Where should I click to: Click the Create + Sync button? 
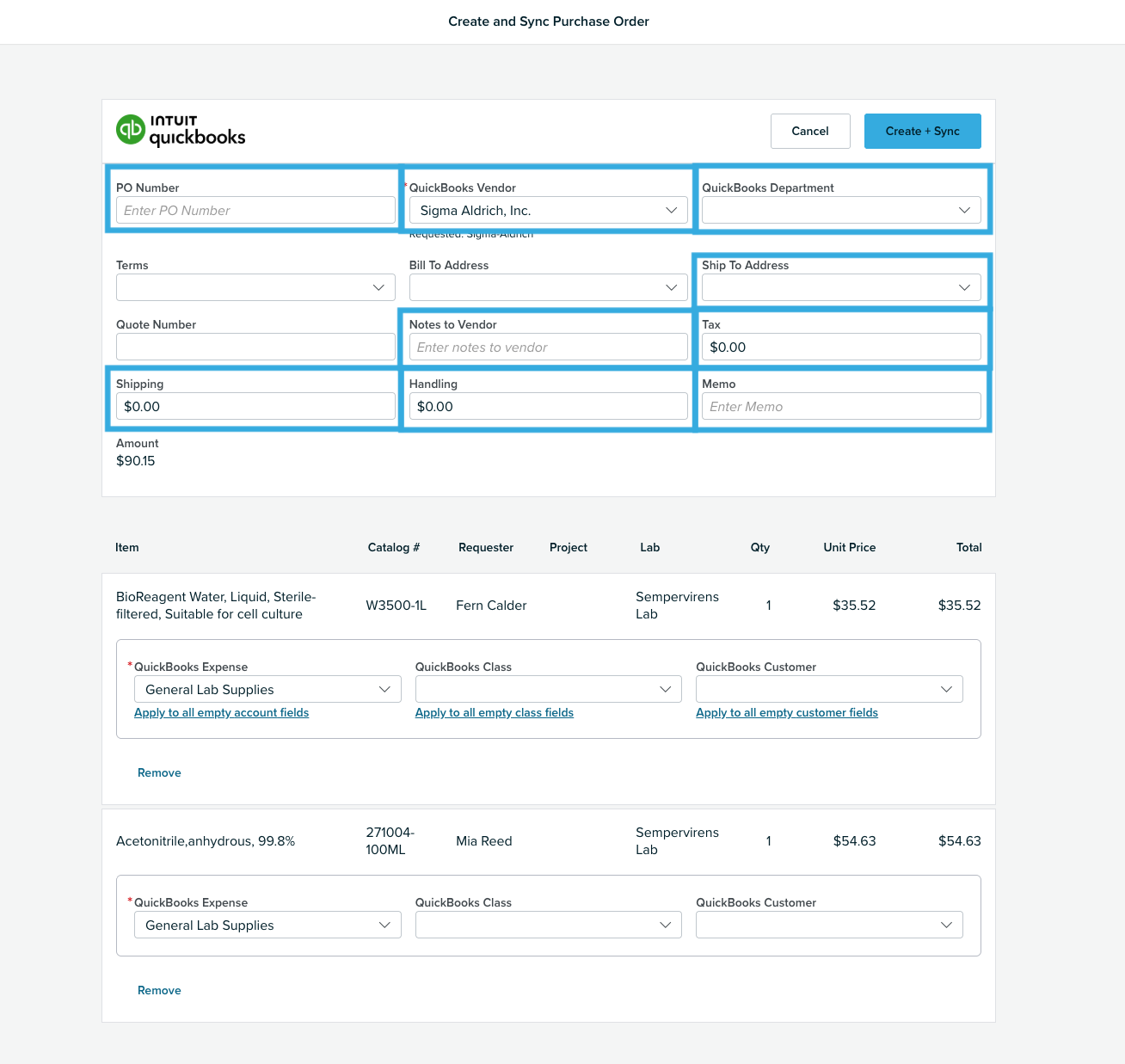923,131
